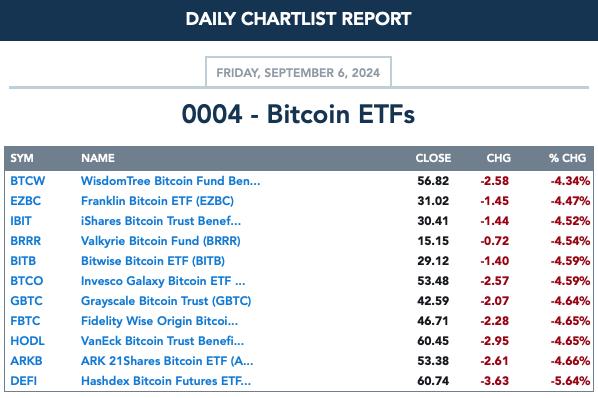
Task: Click the Hashdex Bitcoin Futures ETF link
Action: (x=166, y=381)
